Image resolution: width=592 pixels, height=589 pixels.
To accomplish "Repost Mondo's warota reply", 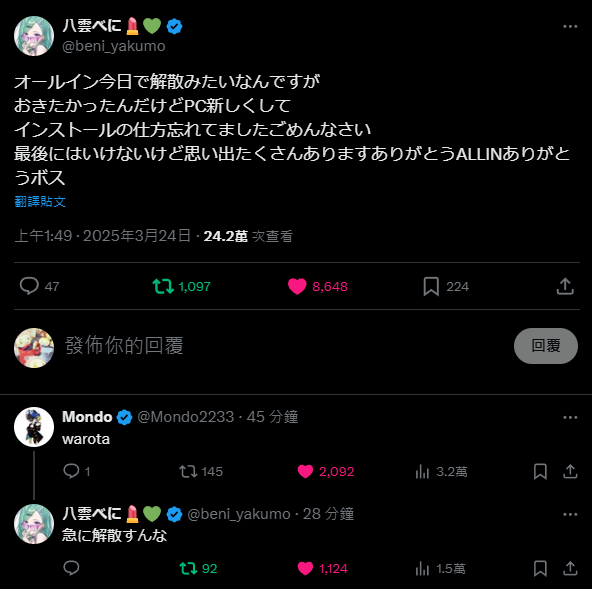I will tap(188, 471).
